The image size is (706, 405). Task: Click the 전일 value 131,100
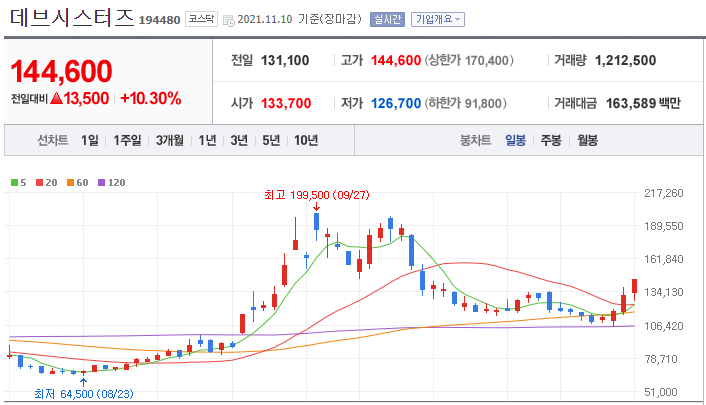tap(285, 60)
